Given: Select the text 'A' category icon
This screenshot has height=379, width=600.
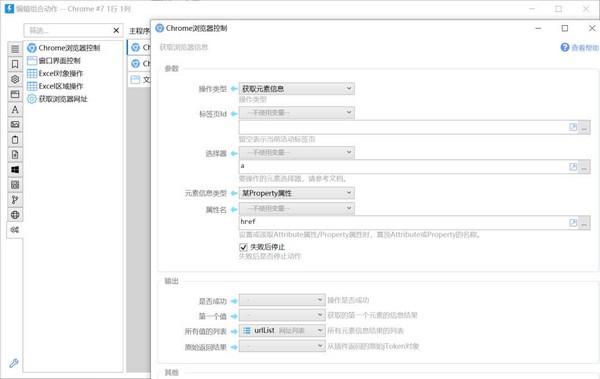Looking at the screenshot, I should click(x=15, y=109).
